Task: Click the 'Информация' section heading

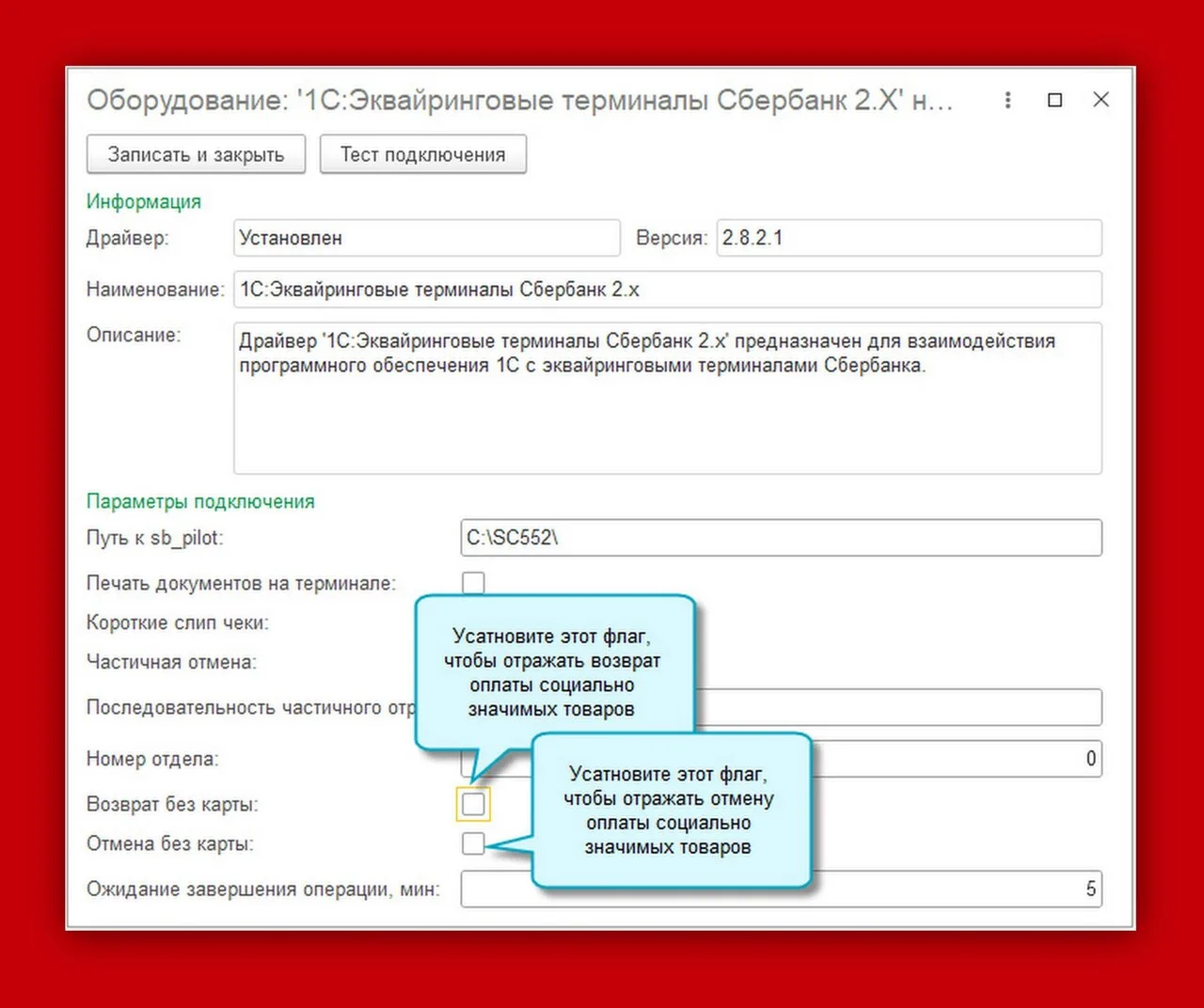Action: point(144,201)
